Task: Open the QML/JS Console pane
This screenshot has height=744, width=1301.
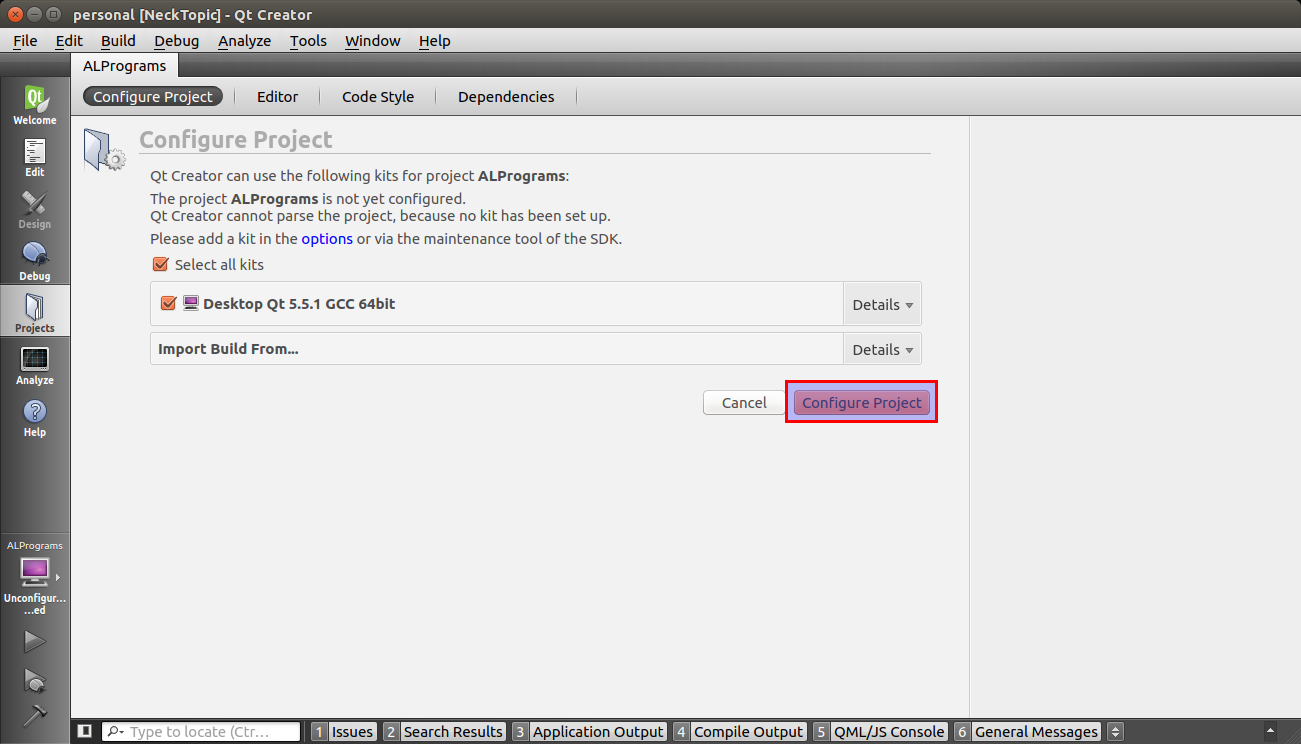Action: click(880, 732)
